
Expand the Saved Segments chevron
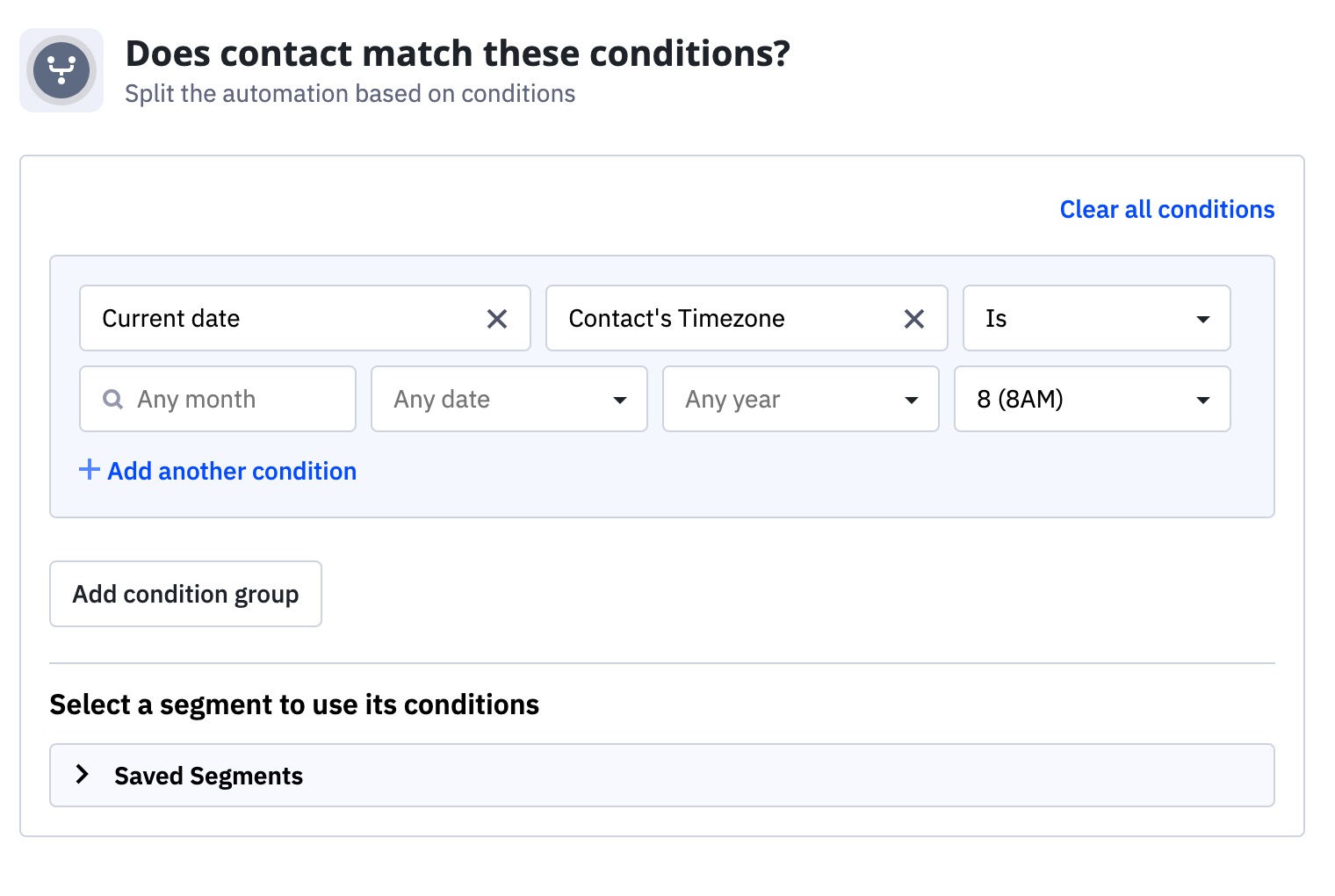[83, 775]
